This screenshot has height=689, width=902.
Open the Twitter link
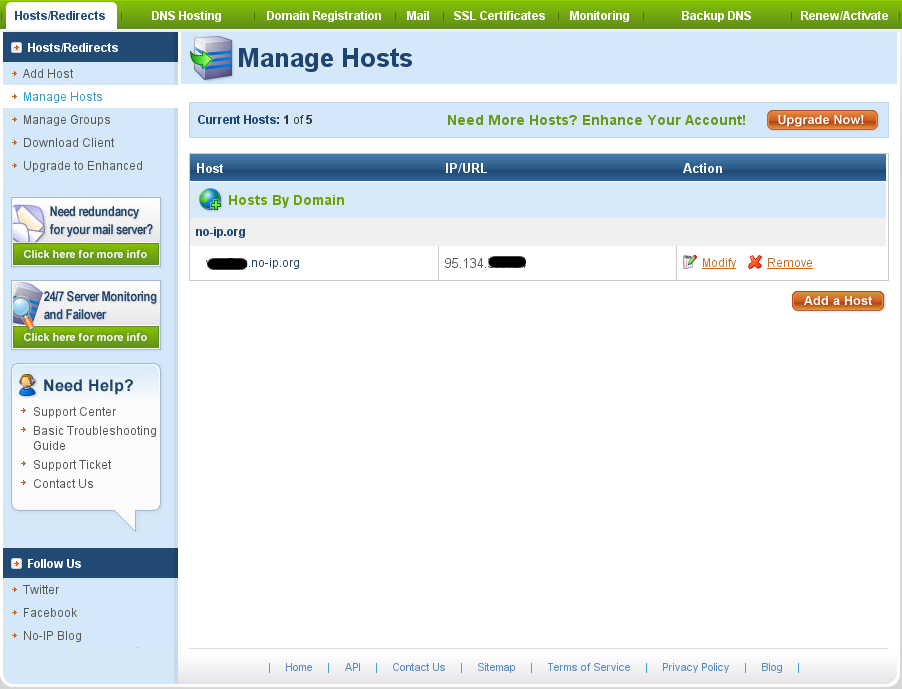41,590
